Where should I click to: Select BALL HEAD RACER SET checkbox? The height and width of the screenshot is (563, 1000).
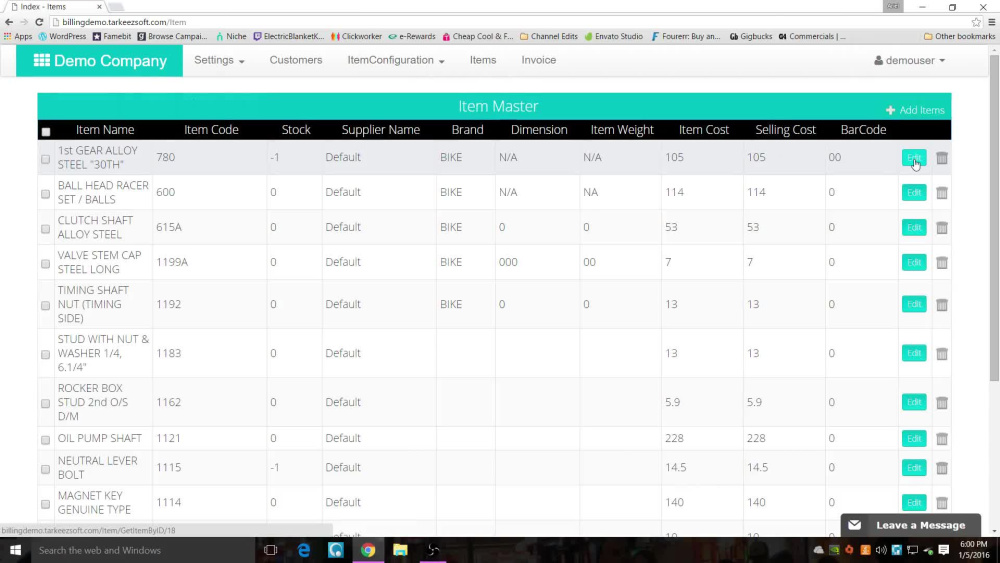point(45,194)
